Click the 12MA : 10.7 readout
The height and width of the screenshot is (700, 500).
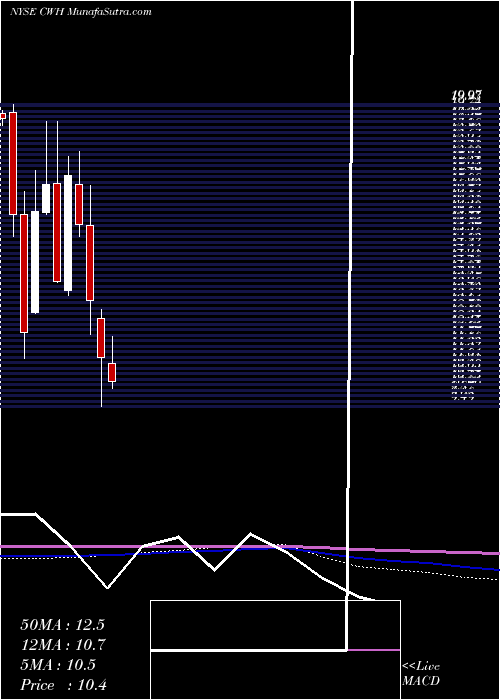[62, 645]
